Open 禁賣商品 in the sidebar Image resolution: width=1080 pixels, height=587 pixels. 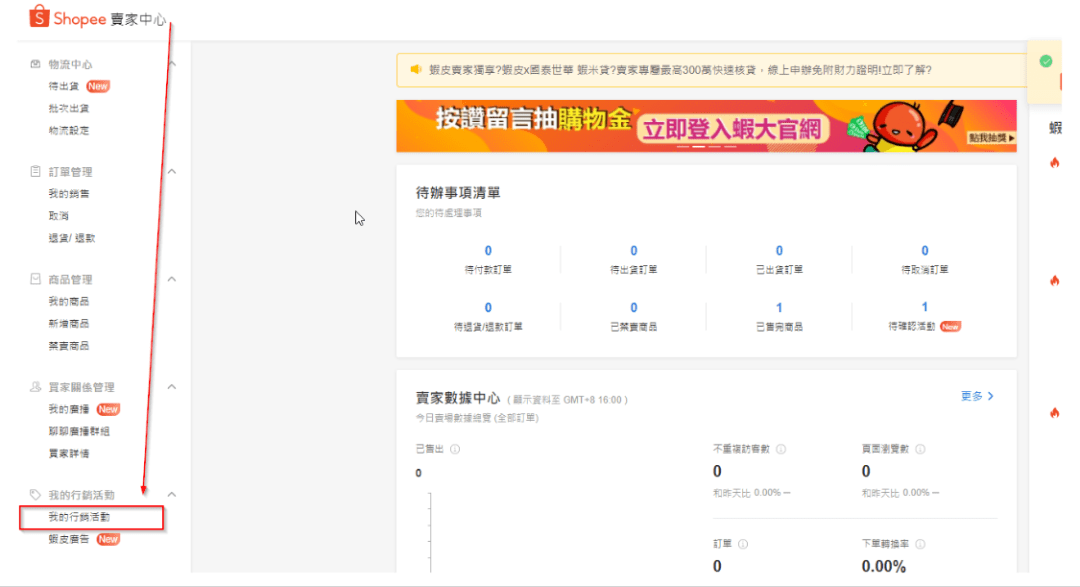point(69,345)
